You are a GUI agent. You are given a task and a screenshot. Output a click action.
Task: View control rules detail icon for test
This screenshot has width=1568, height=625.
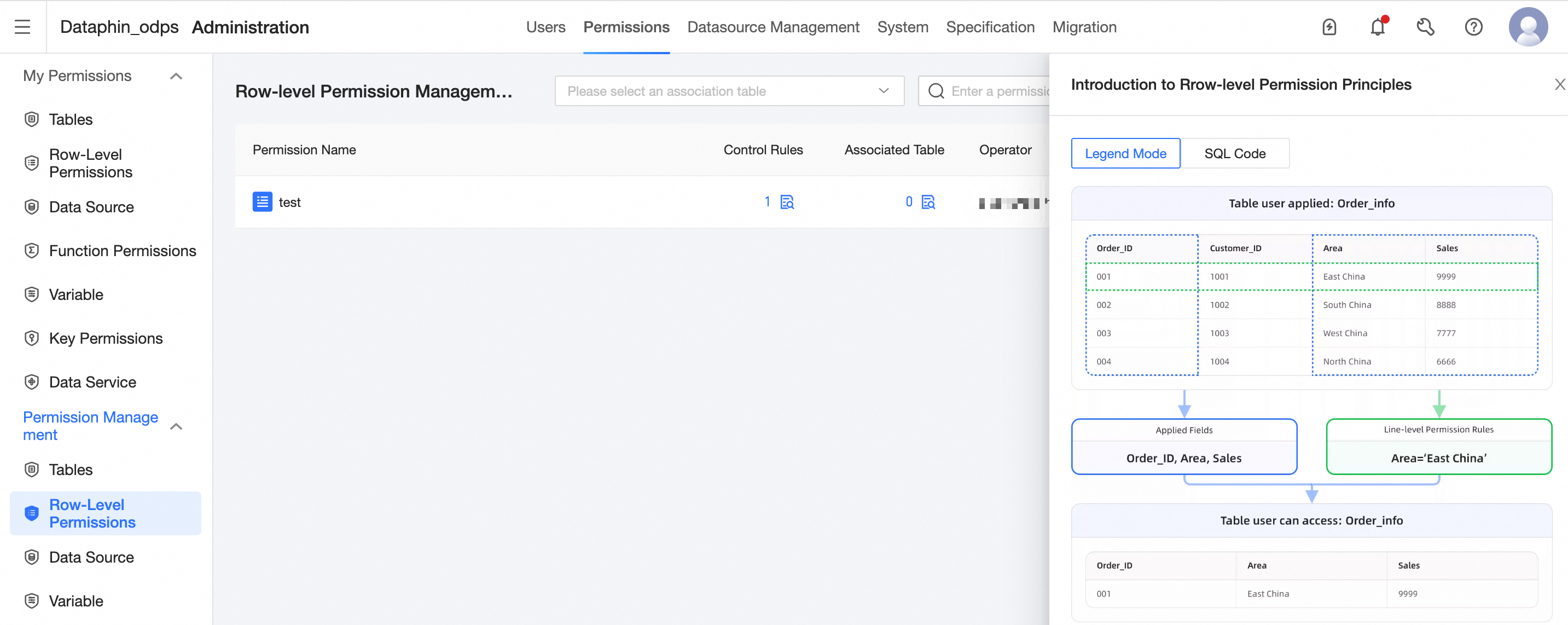click(787, 202)
